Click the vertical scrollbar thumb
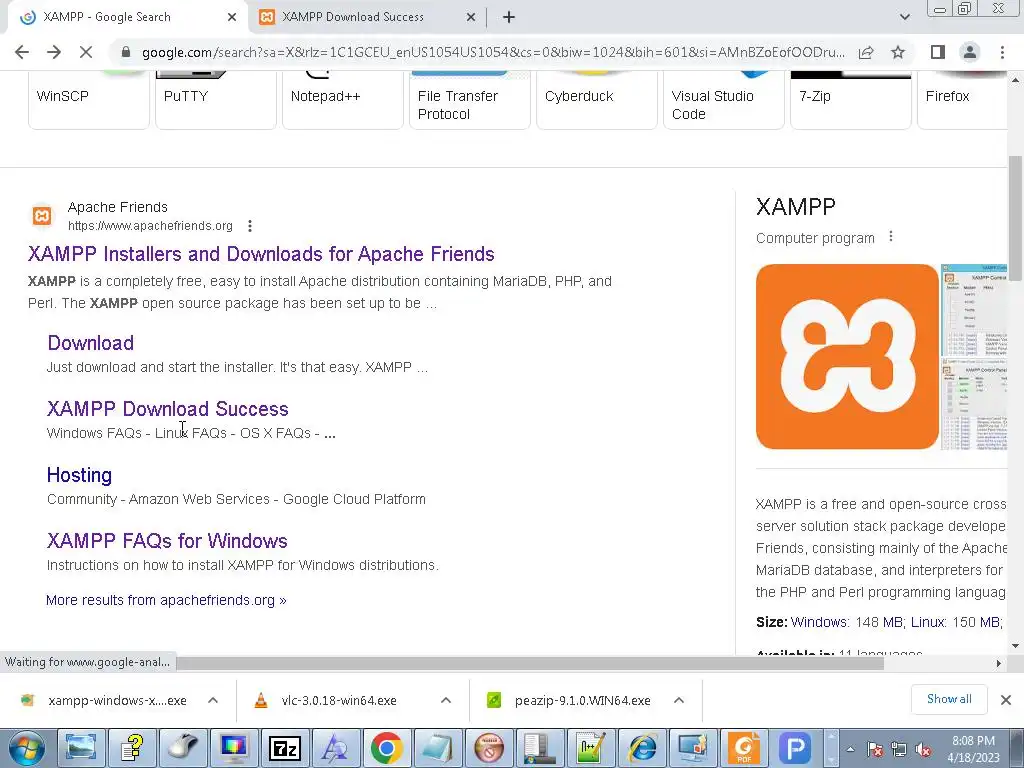This screenshot has width=1024, height=768. pos(1016,219)
